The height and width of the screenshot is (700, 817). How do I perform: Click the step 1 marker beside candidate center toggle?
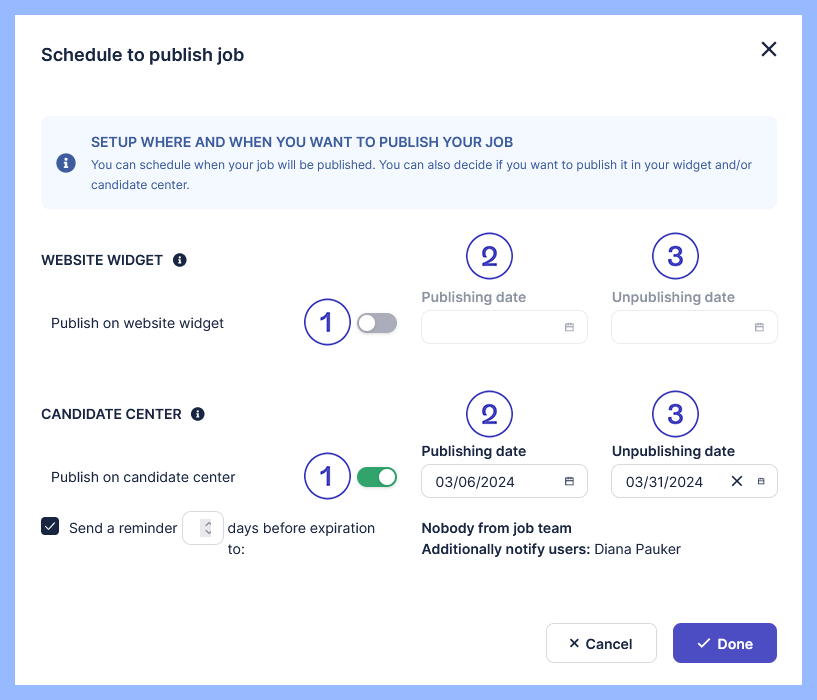point(327,476)
